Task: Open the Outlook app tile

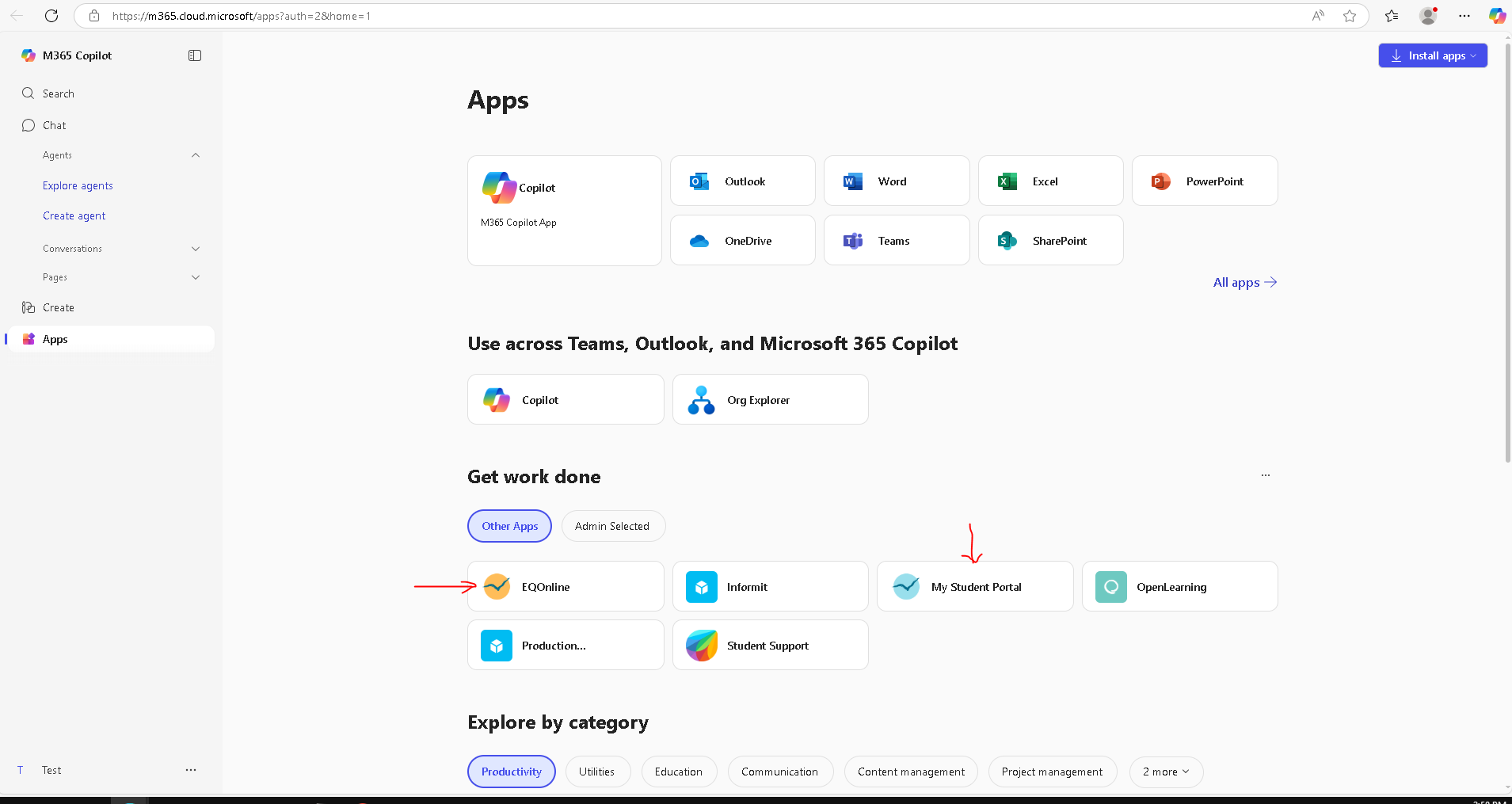Action: point(742,181)
